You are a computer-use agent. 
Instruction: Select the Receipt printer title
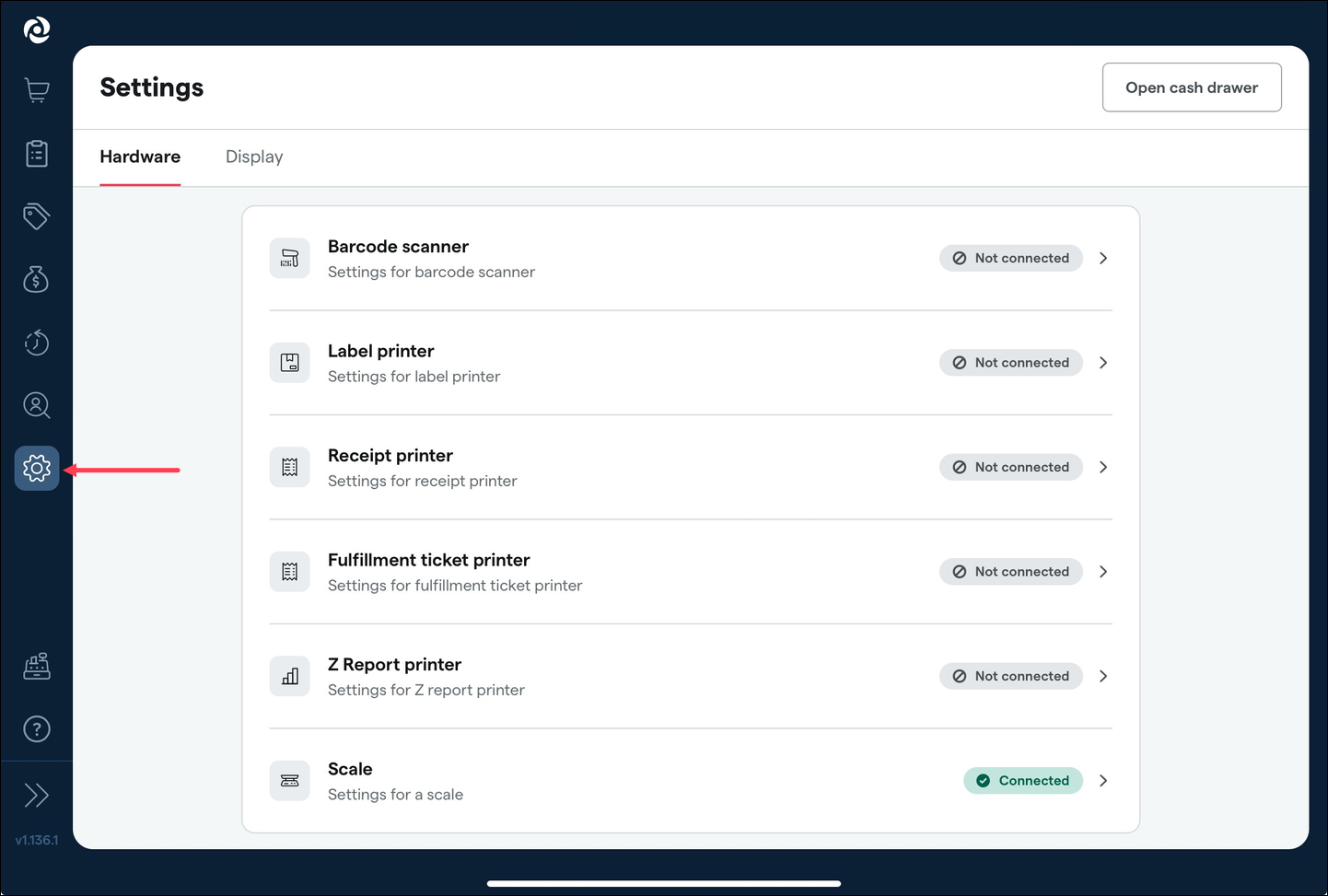coord(390,455)
